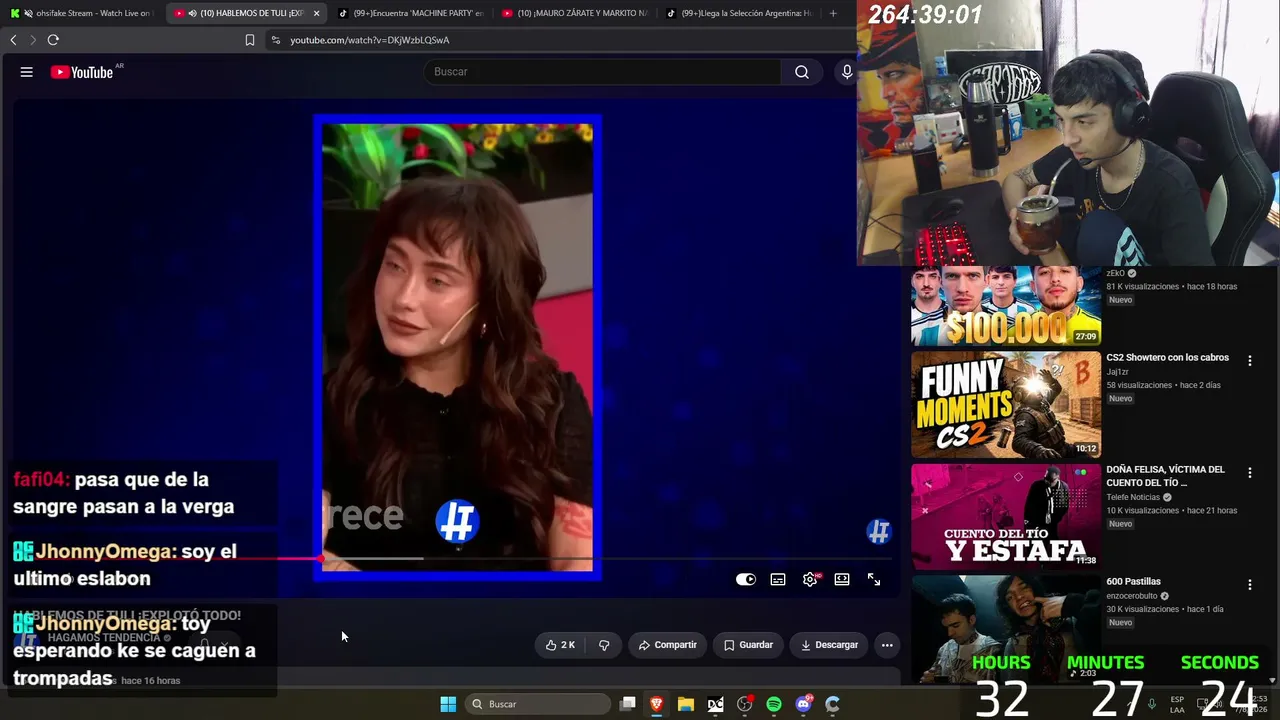
Task: Switch to Llega la Selección Argentina tab
Action: click(x=739, y=13)
